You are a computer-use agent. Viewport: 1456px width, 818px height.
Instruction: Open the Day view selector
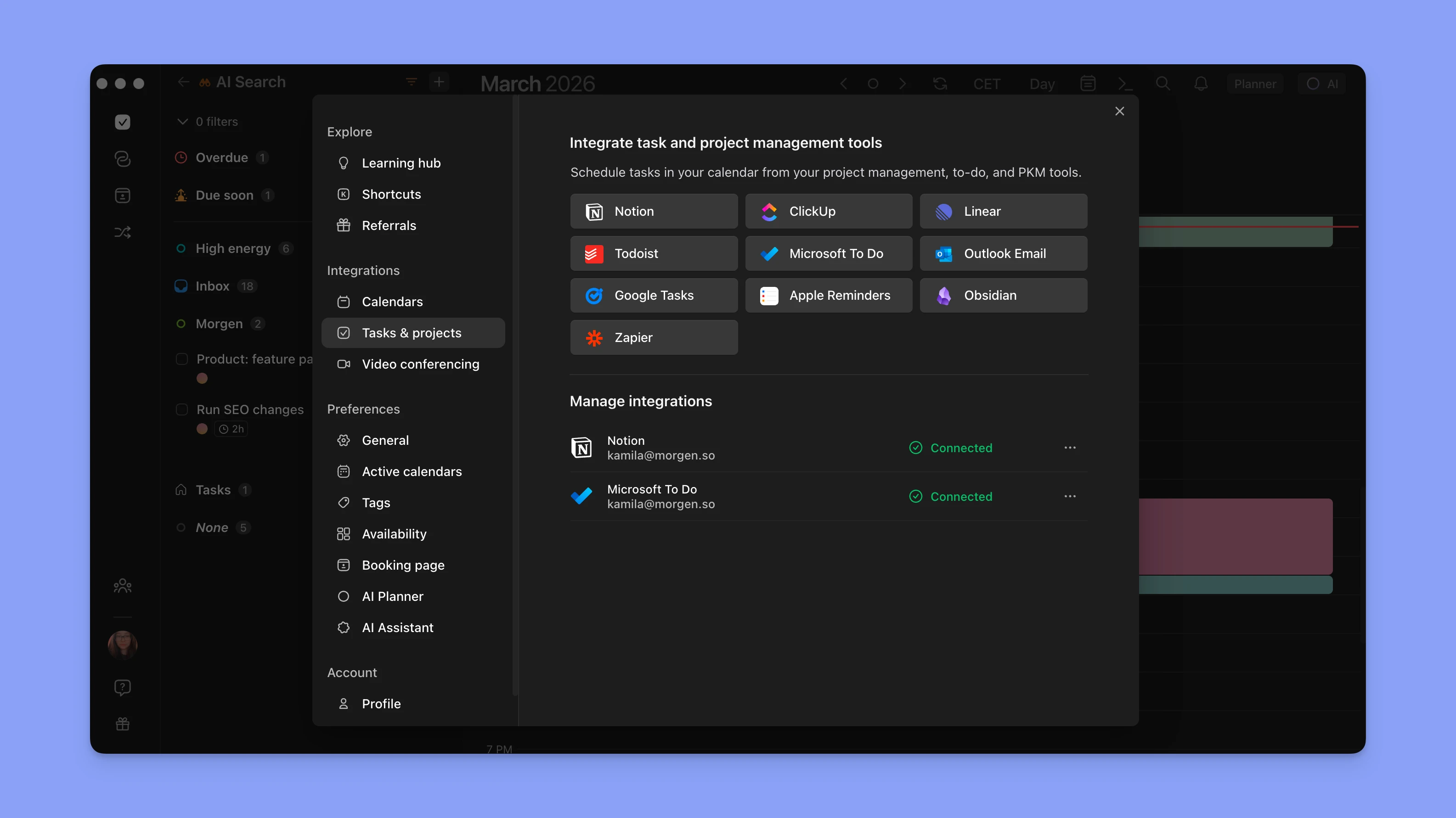tap(1042, 83)
